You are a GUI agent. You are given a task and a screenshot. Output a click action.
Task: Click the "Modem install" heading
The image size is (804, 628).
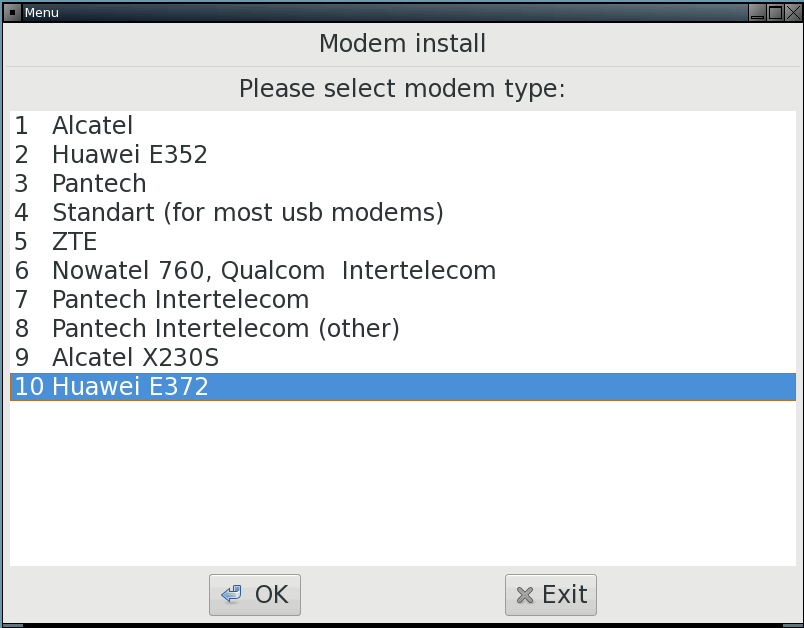(402, 44)
